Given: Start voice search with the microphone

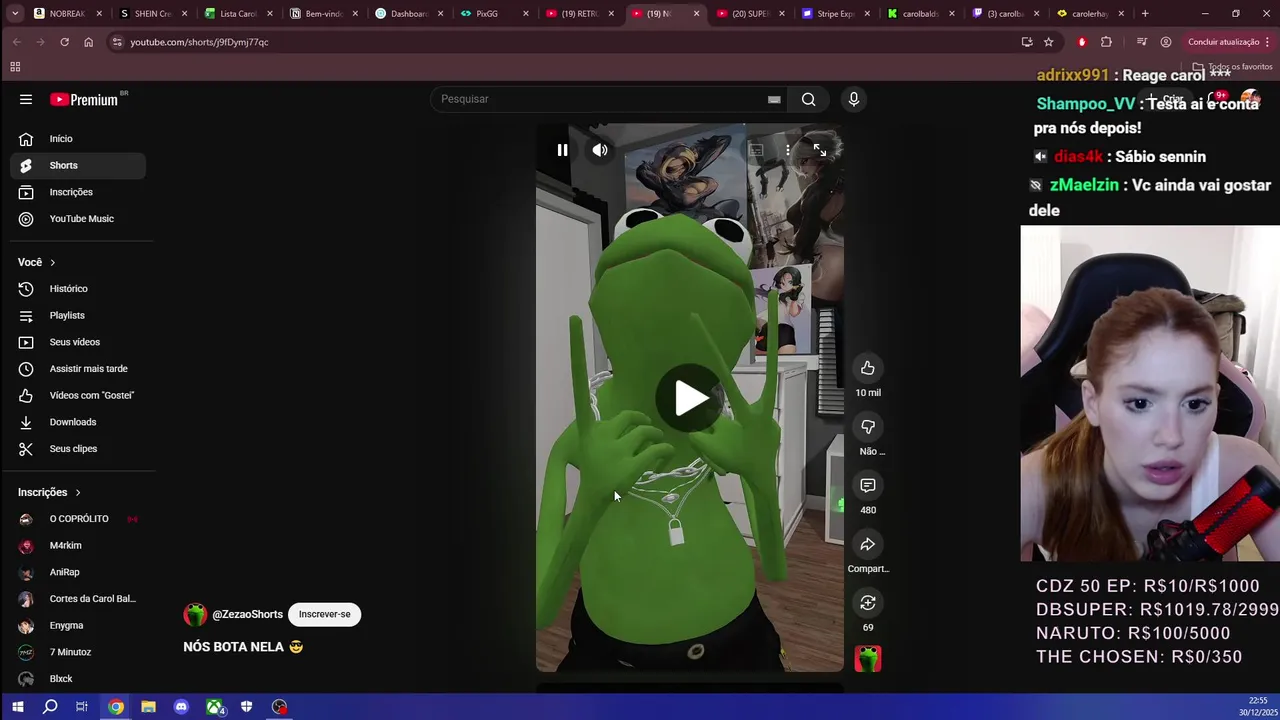Looking at the screenshot, I should pos(853,99).
